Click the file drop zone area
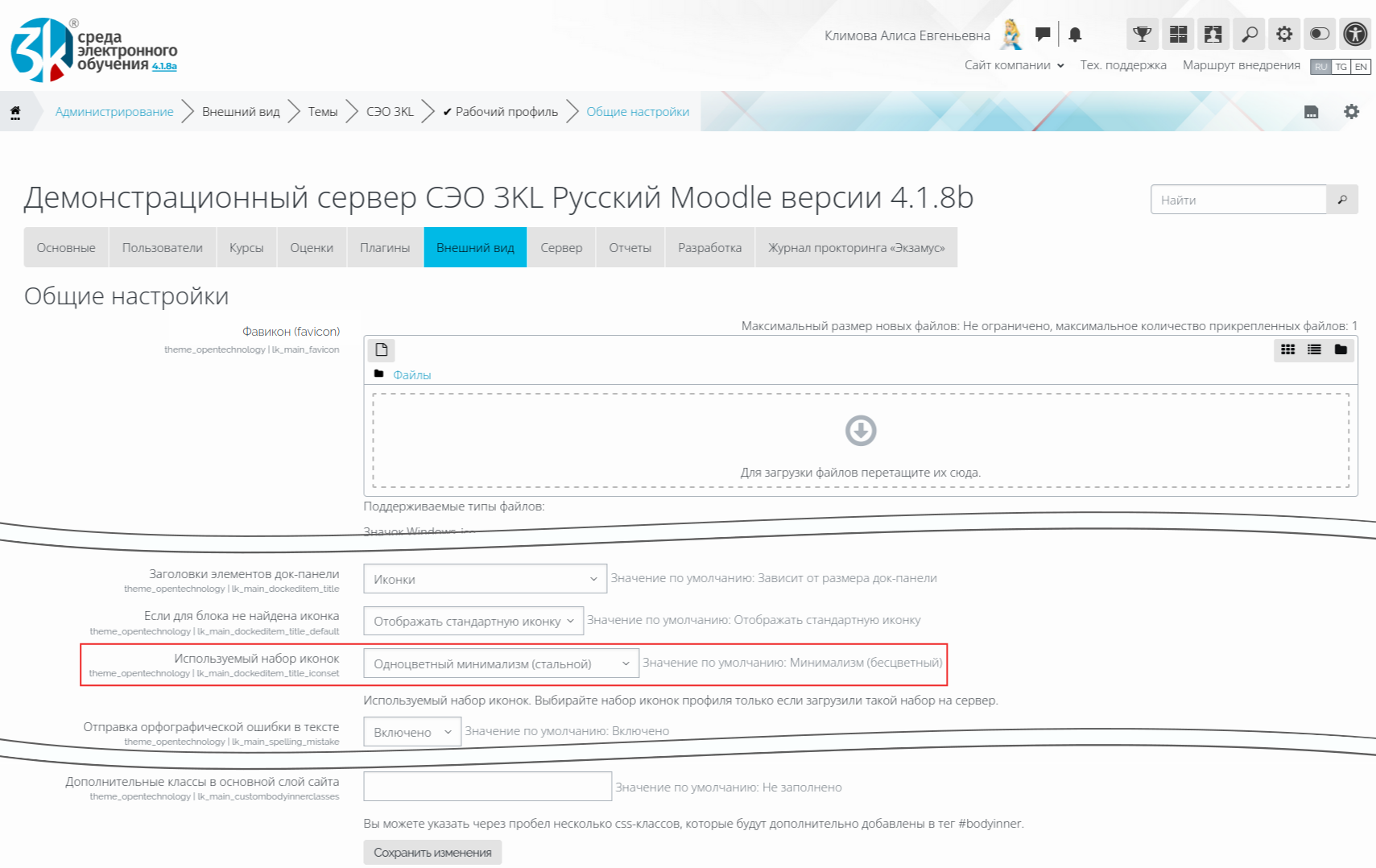Screen dimensions: 1376x868 861,440
